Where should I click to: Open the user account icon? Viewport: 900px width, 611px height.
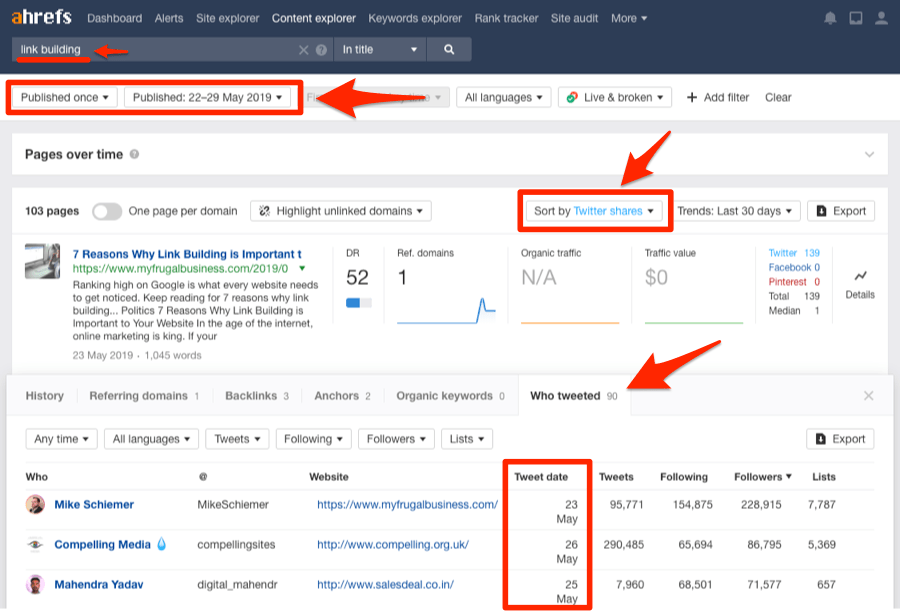coord(880,17)
